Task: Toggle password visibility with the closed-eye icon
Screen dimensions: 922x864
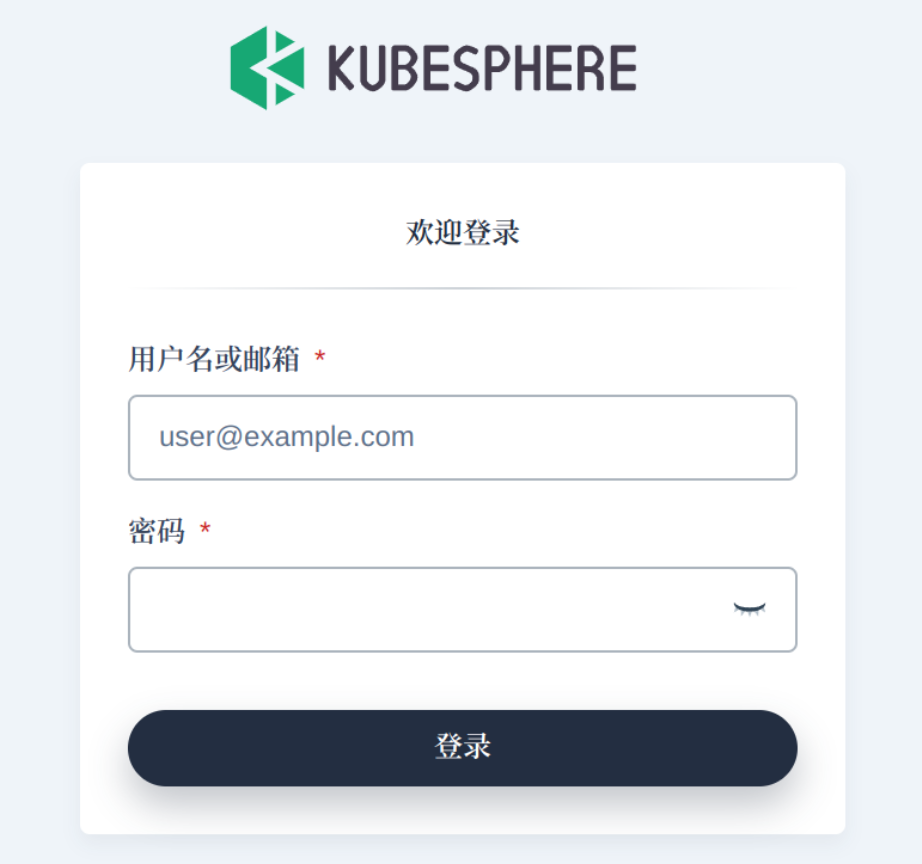Action: pos(749,609)
